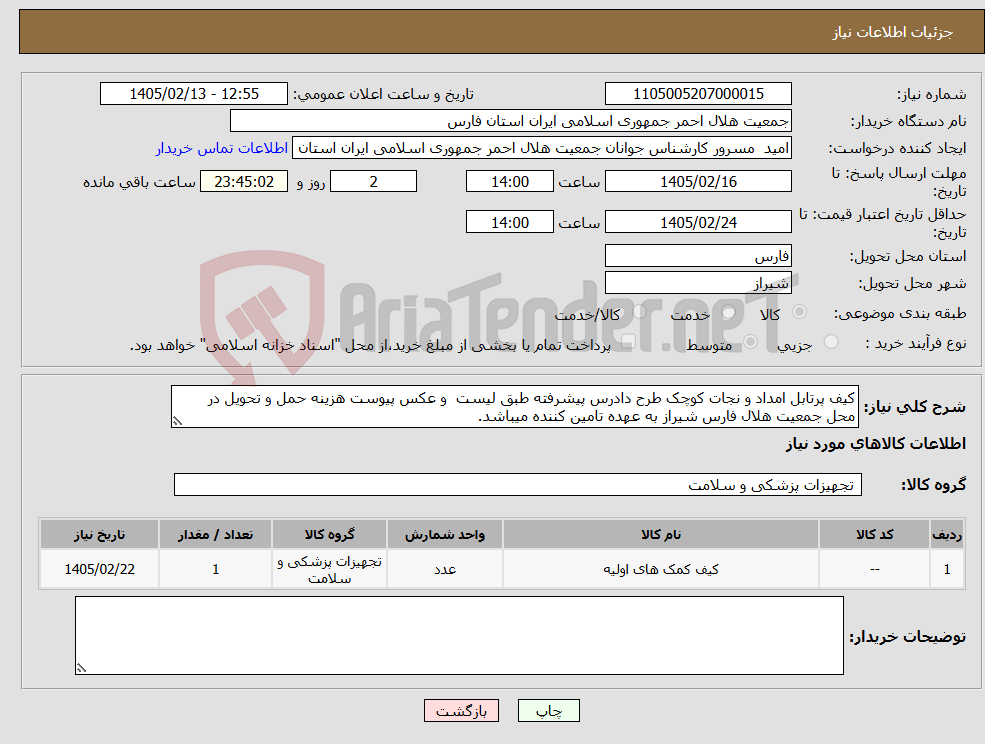The image size is (985, 744).
Task: Click the description text area resize handle
Action: (177, 422)
